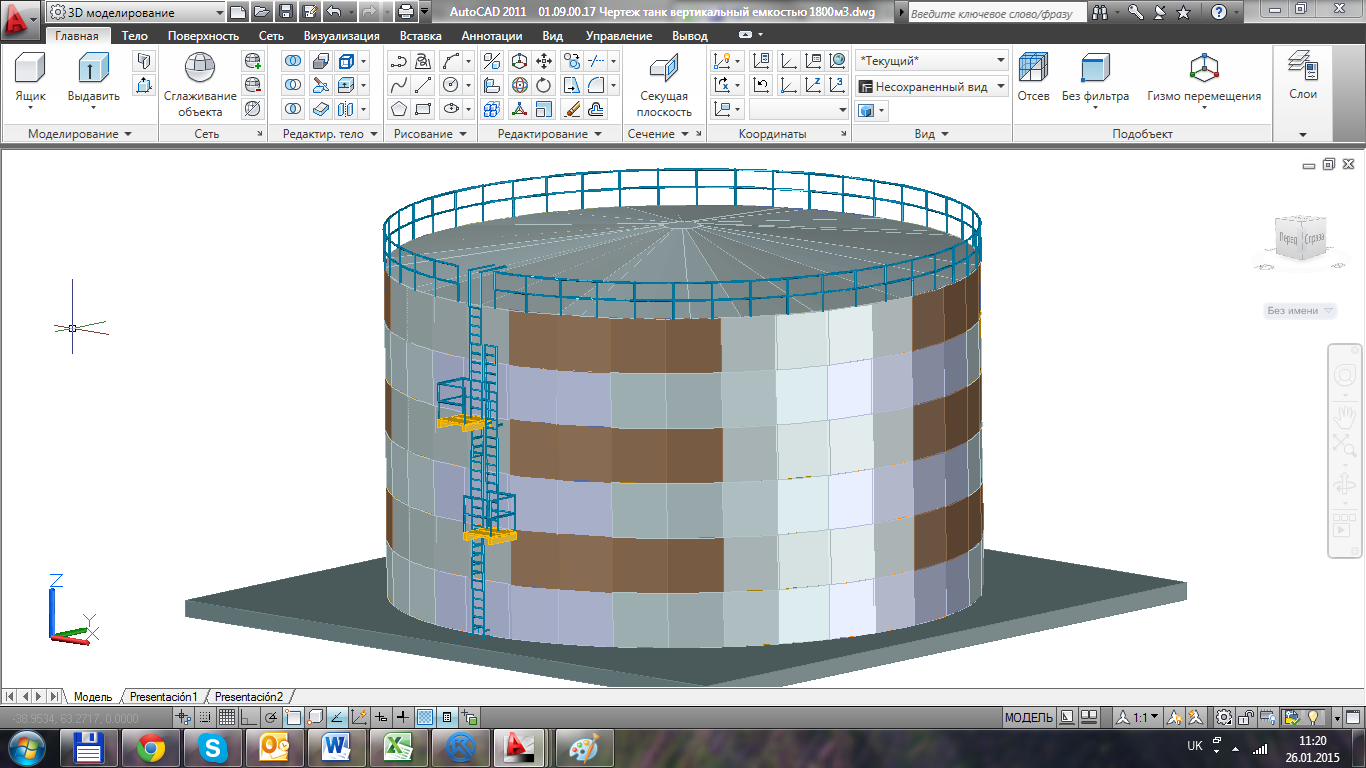
Task: Toggle Snap mode in status bar
Action: [x=204, y=717]
